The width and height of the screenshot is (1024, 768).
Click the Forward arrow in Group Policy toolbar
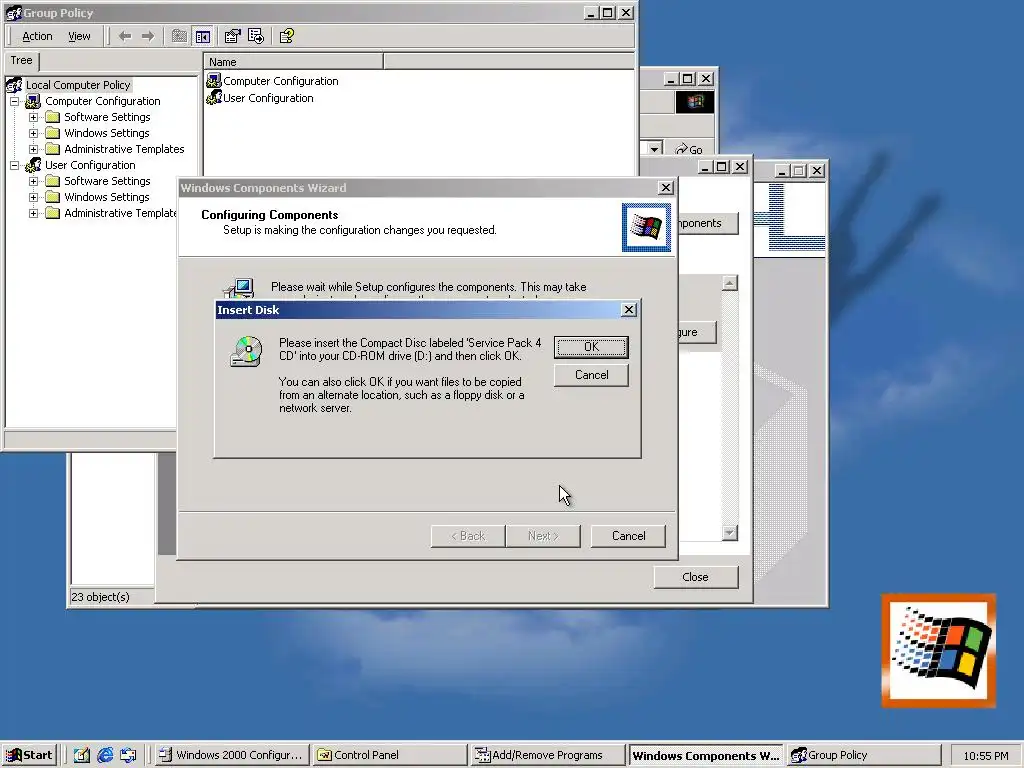[x=148, y=36]
